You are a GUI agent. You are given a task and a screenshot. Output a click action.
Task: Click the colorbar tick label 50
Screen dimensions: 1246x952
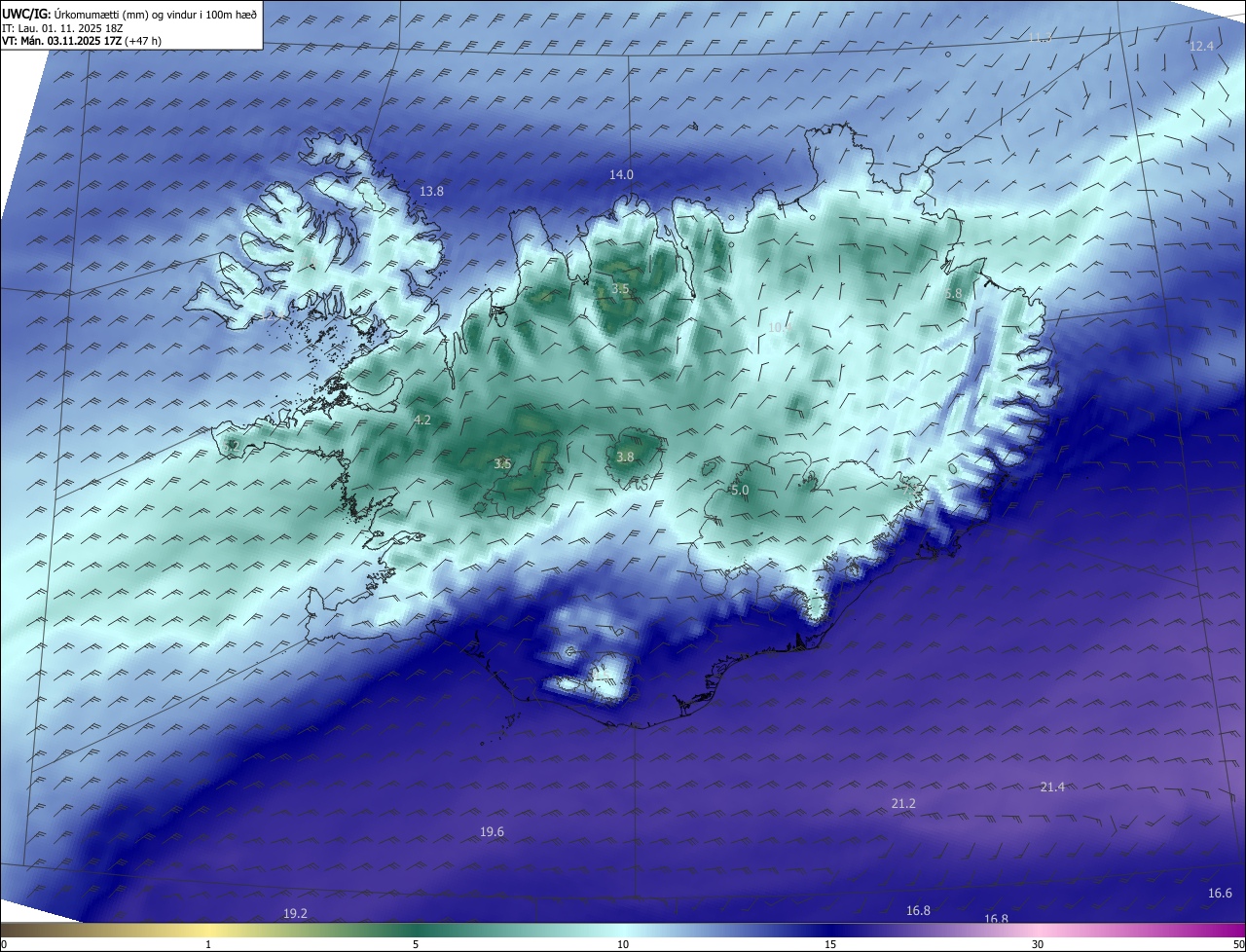click(x=1238, y=944)
